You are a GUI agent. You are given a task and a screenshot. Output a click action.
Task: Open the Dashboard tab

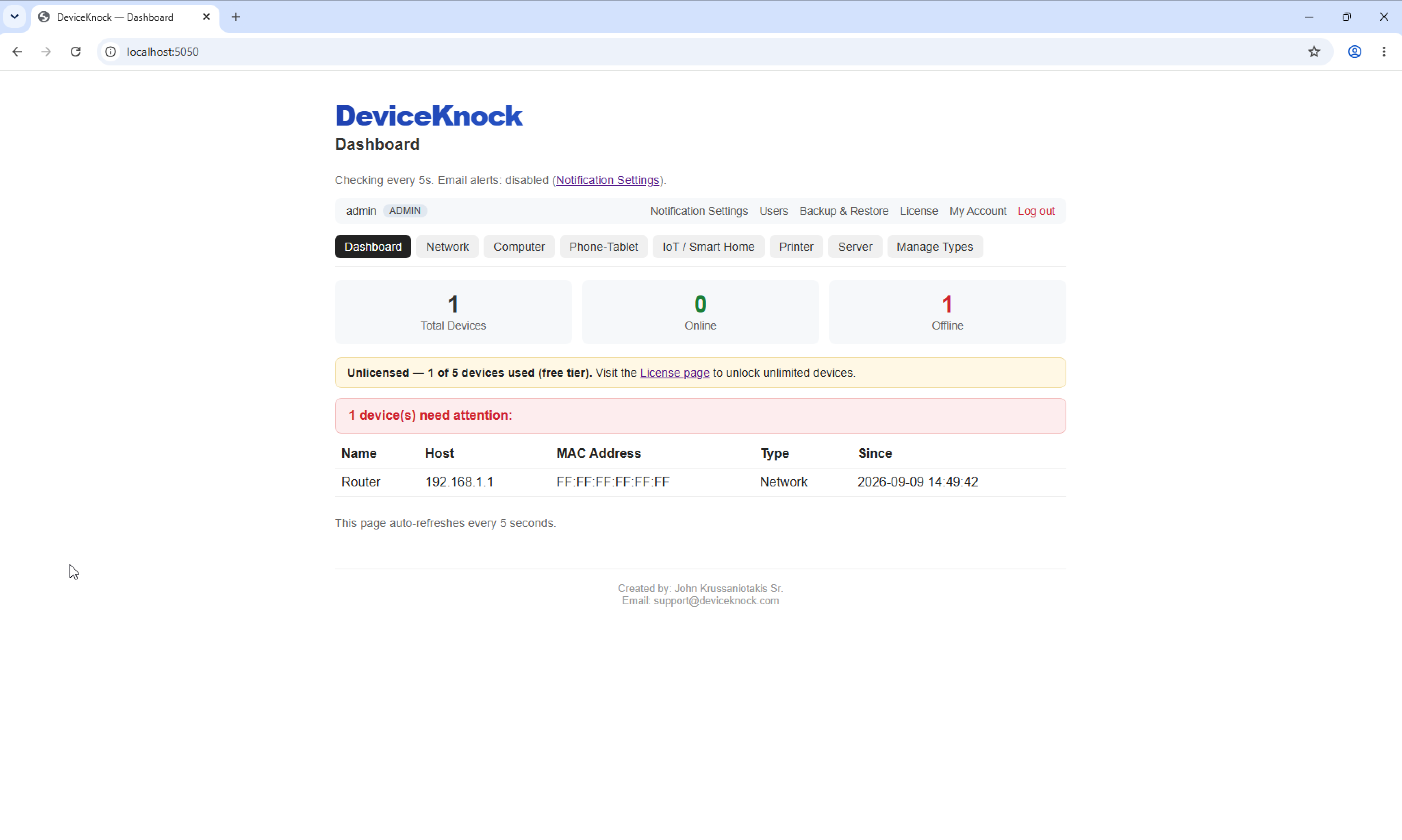coord(373,247)
